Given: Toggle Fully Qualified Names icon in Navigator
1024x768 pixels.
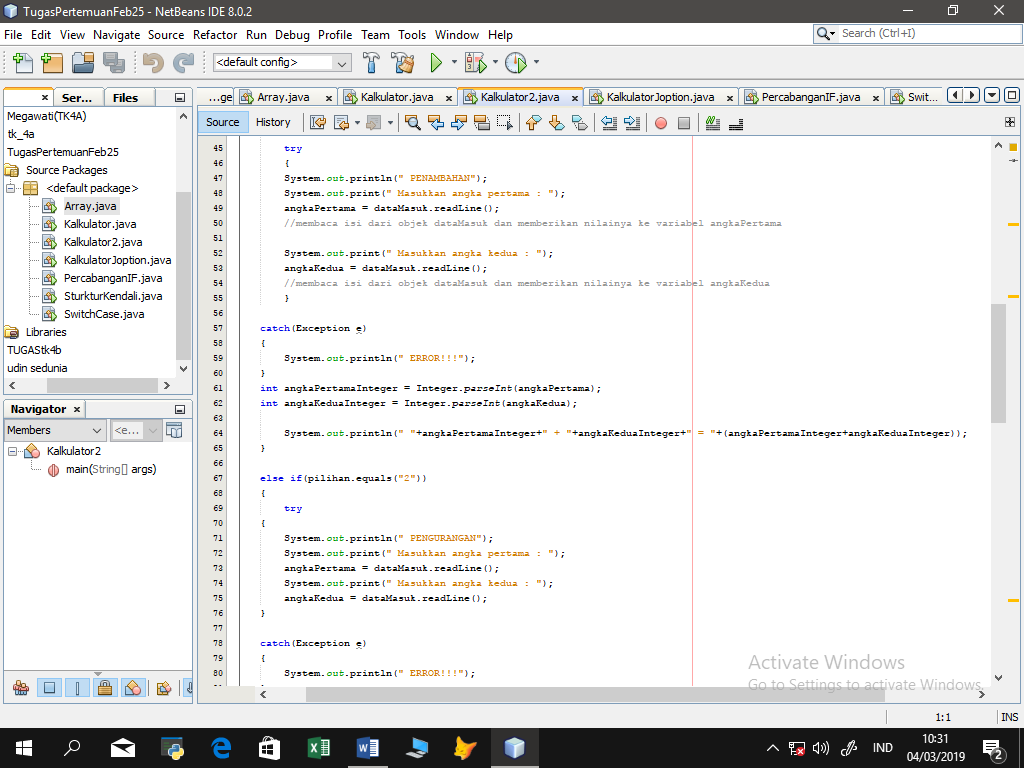Looking at the screenshot, I should [164, 688].
